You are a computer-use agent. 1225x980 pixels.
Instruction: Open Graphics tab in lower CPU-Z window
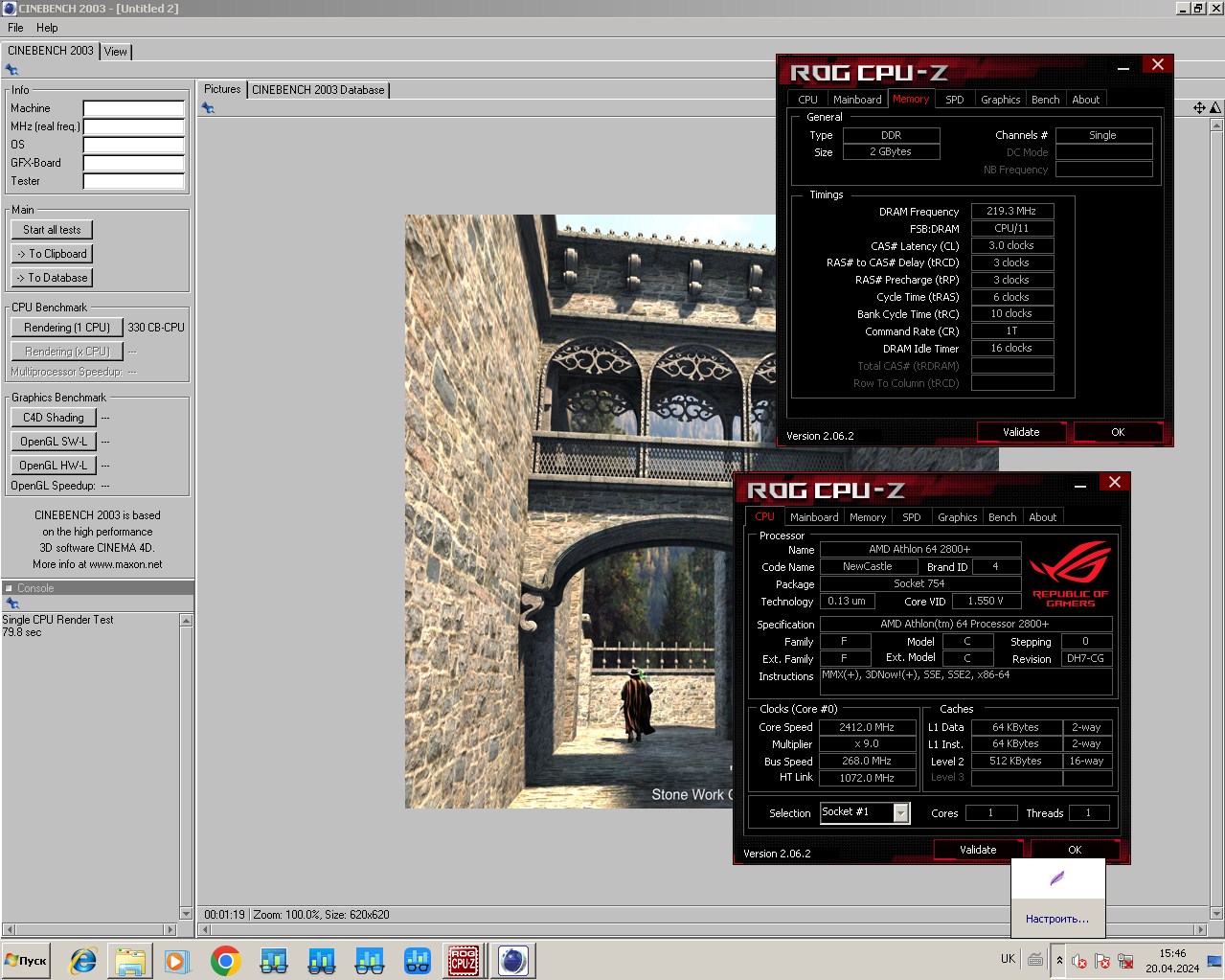point(958,517)
